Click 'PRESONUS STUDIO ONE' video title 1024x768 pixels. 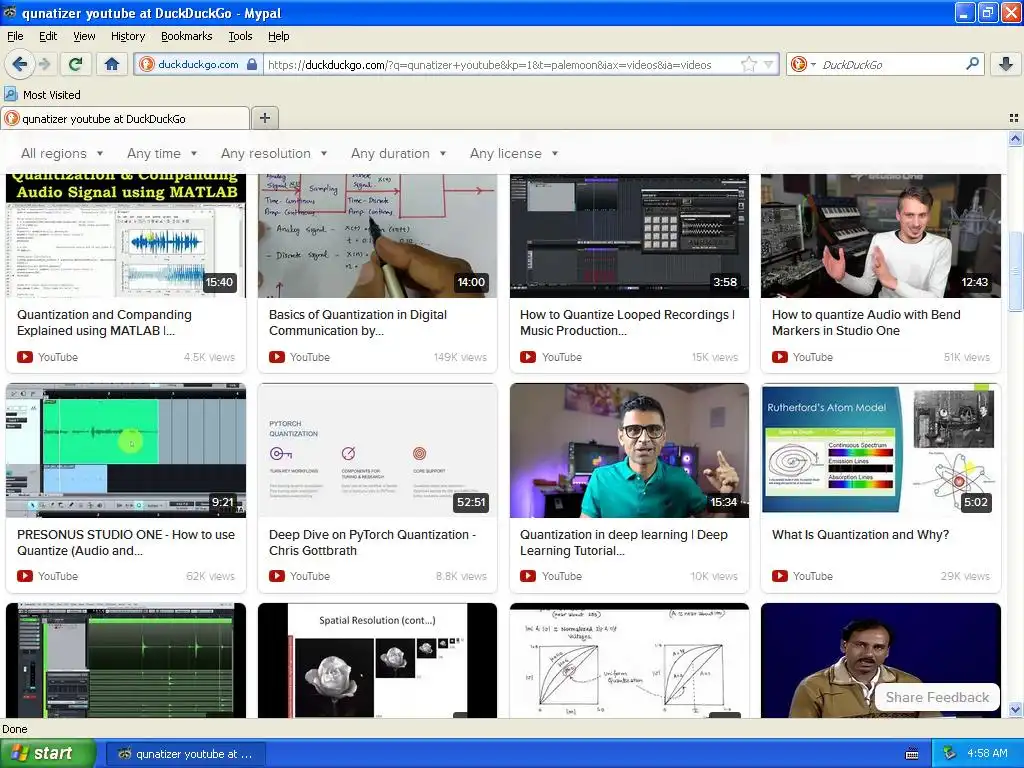coord(126,542)
